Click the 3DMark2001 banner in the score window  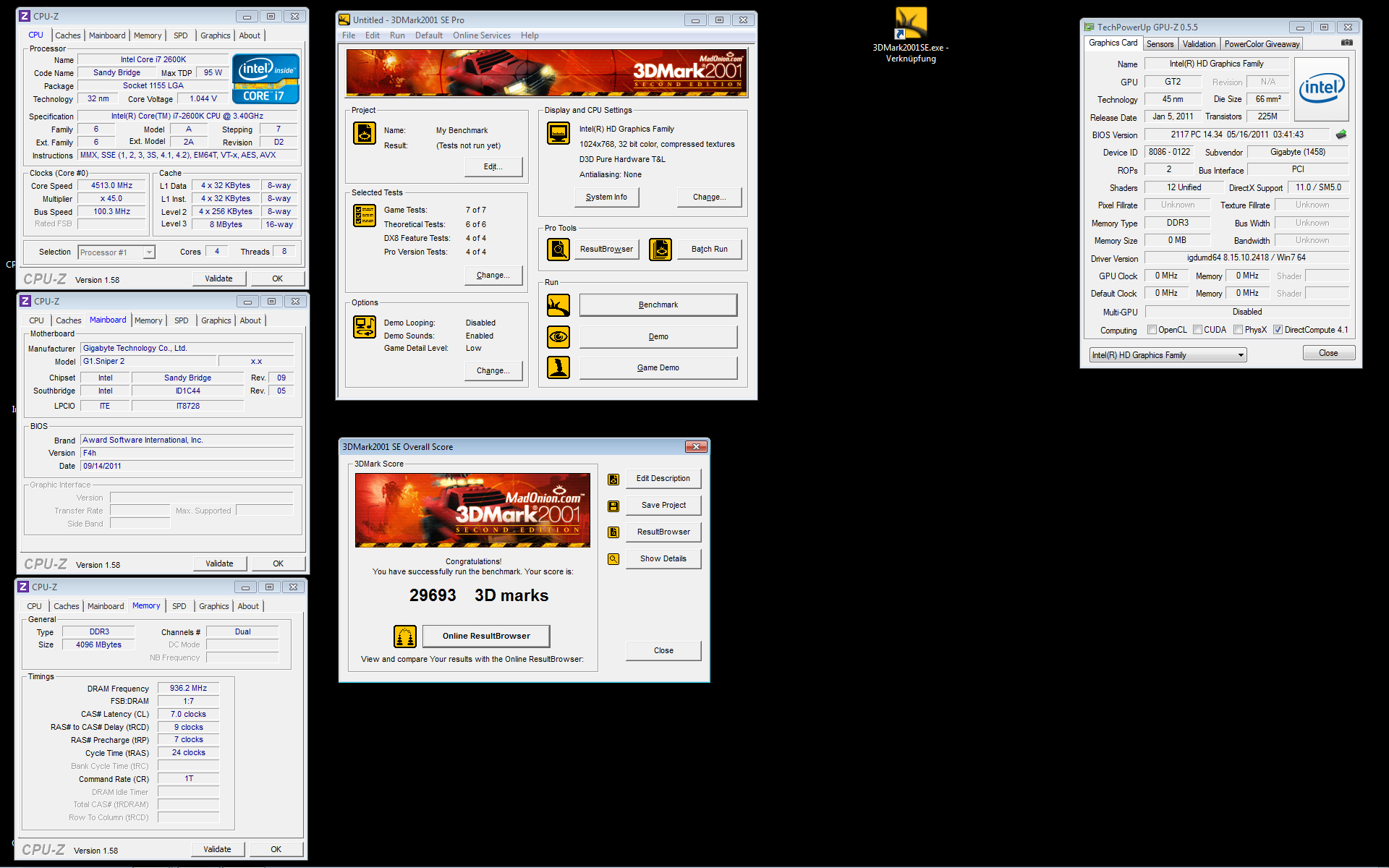(472, 510)
